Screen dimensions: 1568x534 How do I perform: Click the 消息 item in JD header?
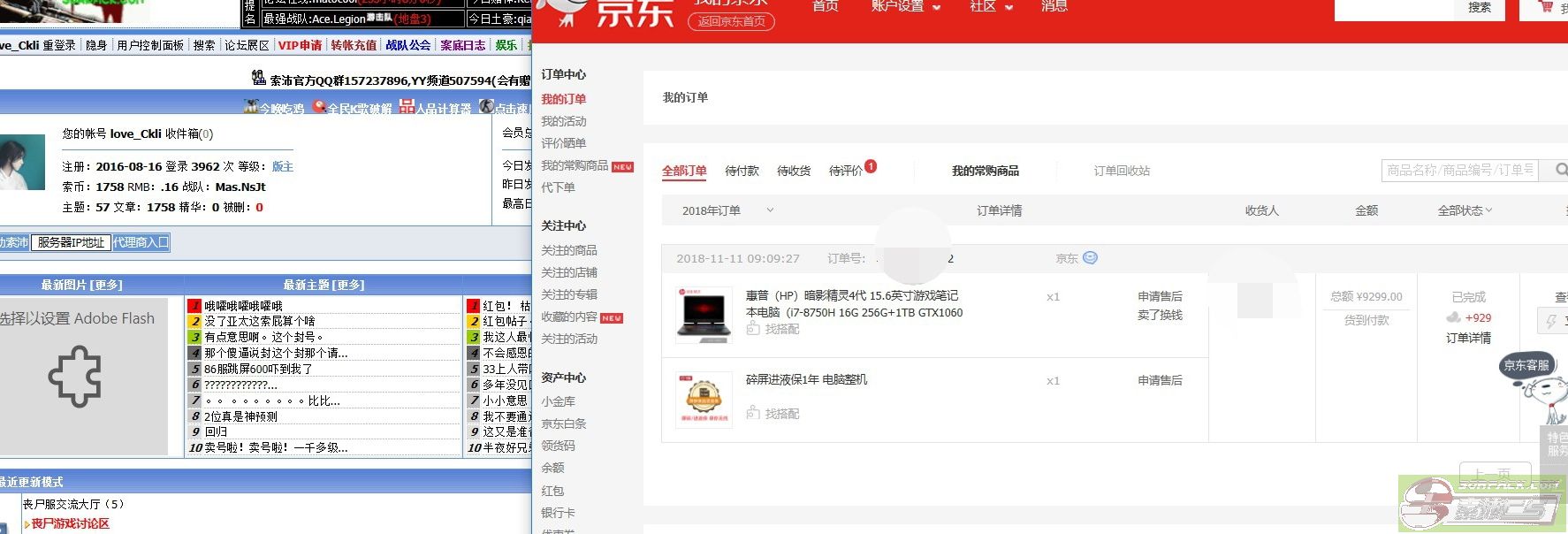point(1054,6)
